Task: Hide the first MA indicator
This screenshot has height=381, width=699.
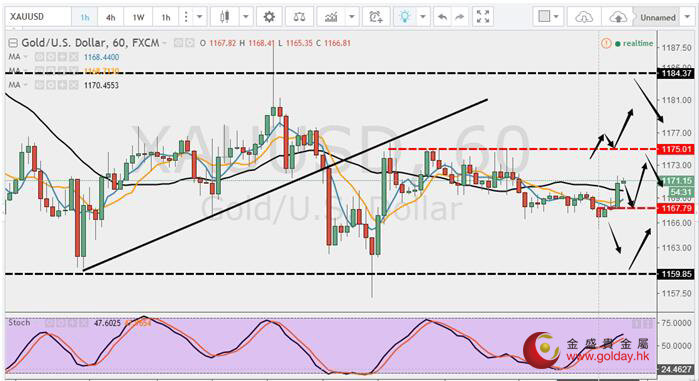Action: tap(39, 57)
